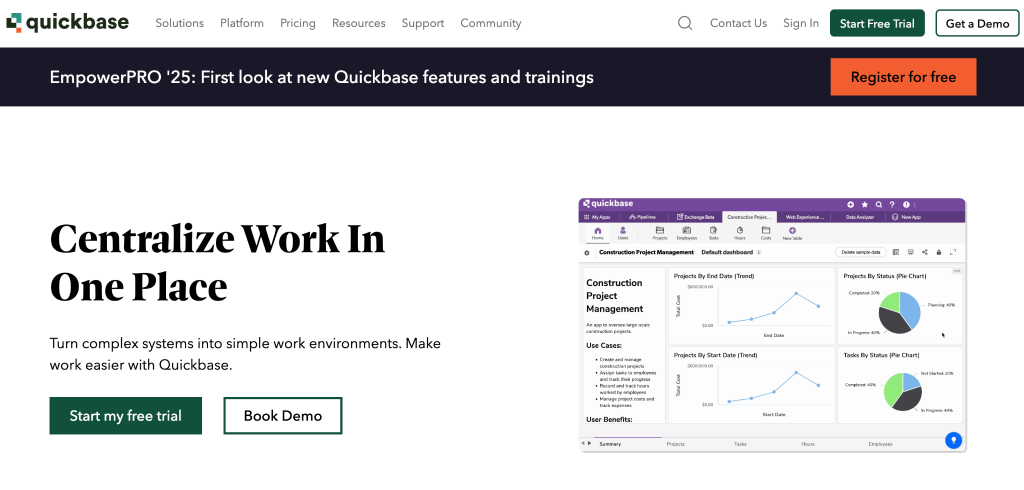Select the New App tab
Viewport: 1024px width, 490px height.
click(906, 217)
